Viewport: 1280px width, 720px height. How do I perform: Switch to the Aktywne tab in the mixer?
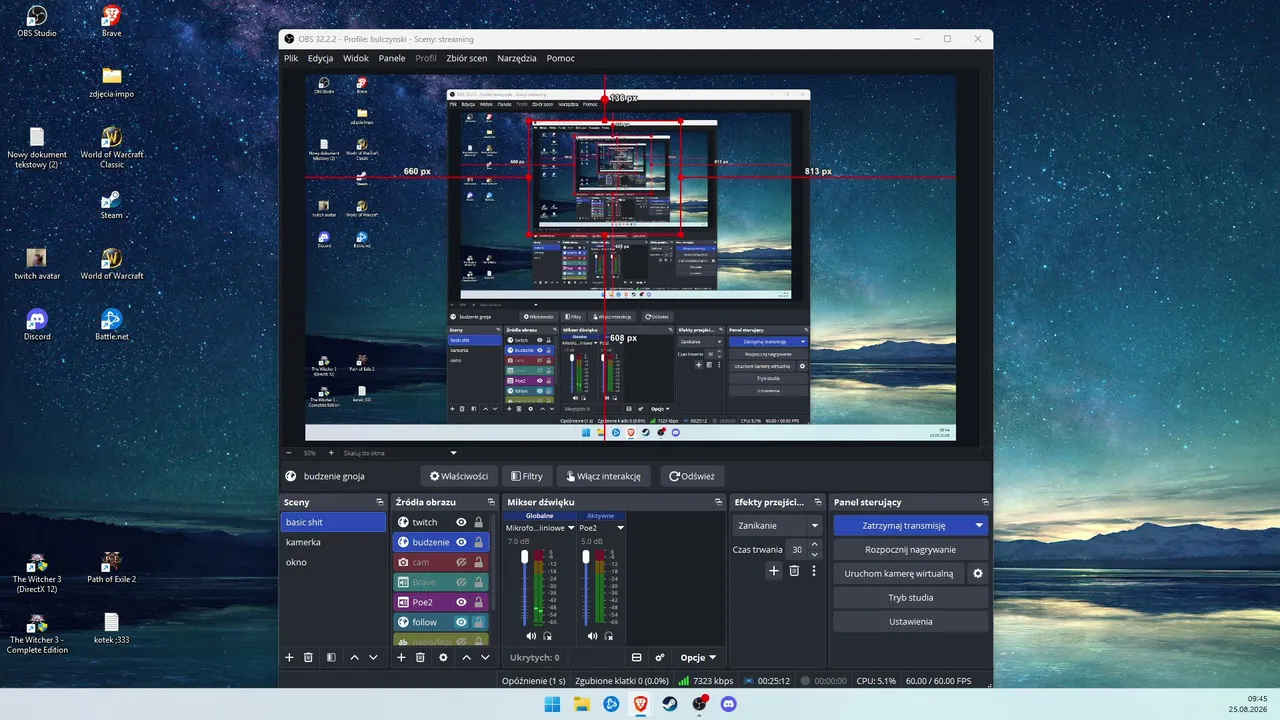coord(600,516)
